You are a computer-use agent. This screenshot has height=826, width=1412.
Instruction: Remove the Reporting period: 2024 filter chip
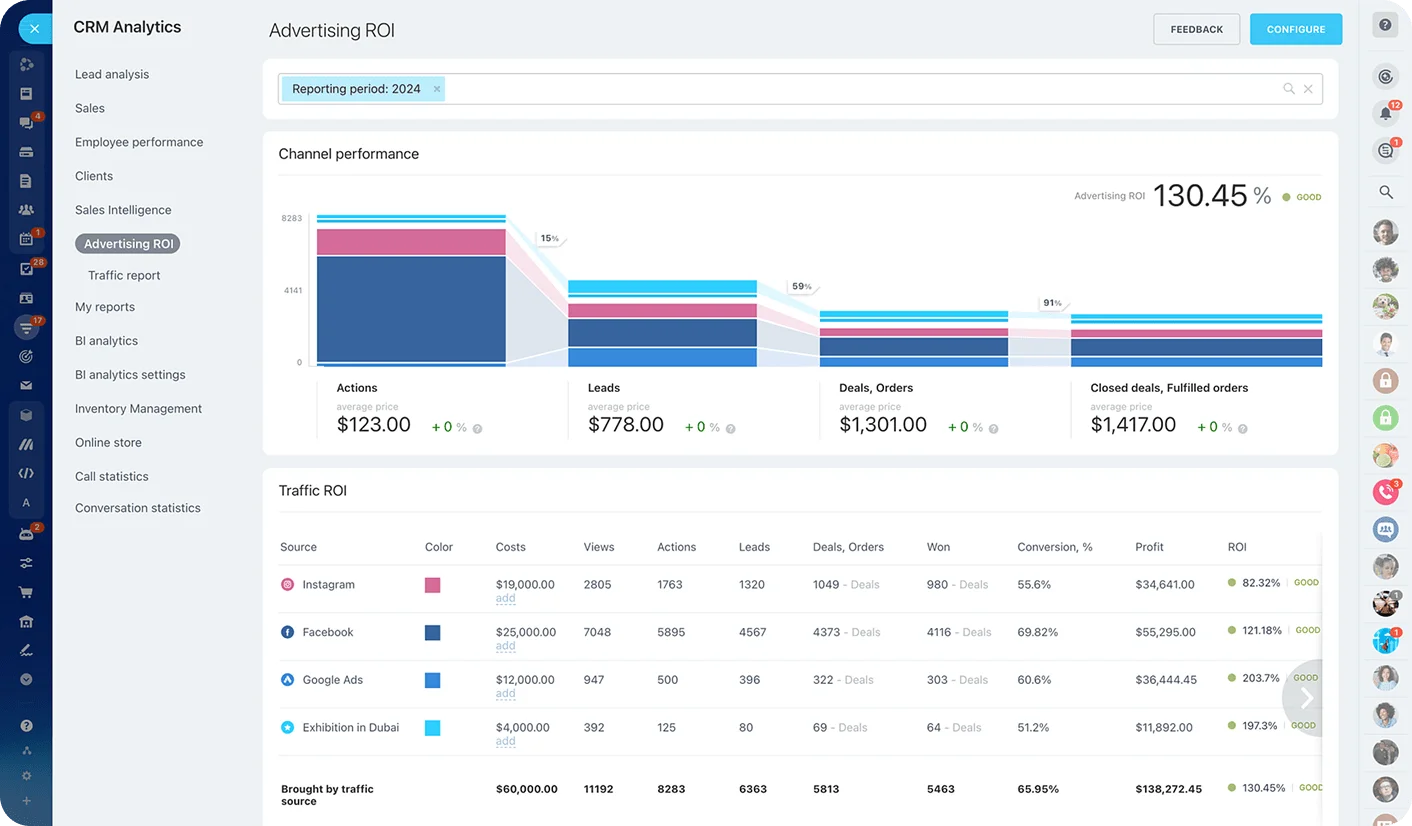[437, 89]
